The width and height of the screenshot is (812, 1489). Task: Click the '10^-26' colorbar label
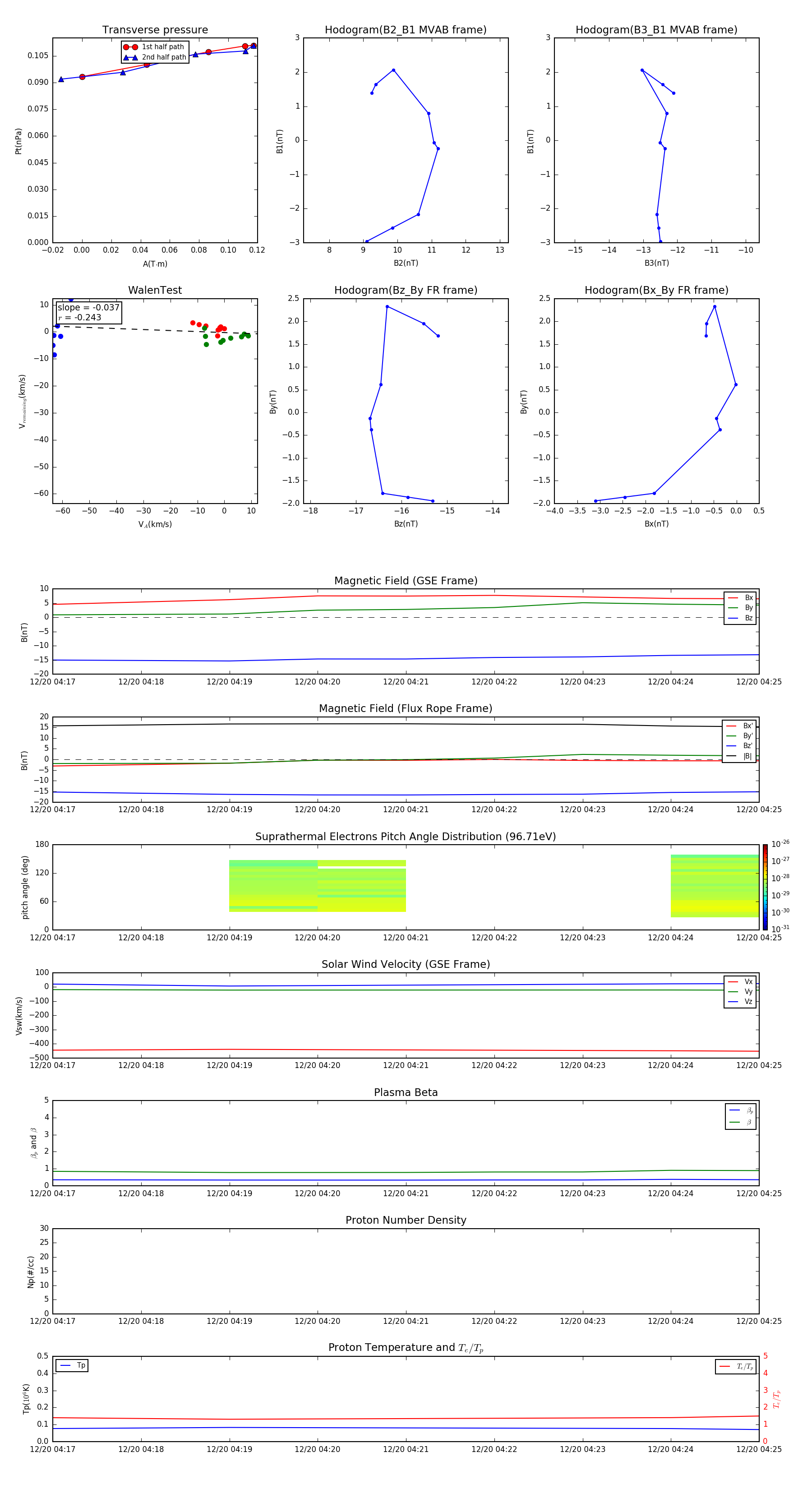[x=780, y=844]
